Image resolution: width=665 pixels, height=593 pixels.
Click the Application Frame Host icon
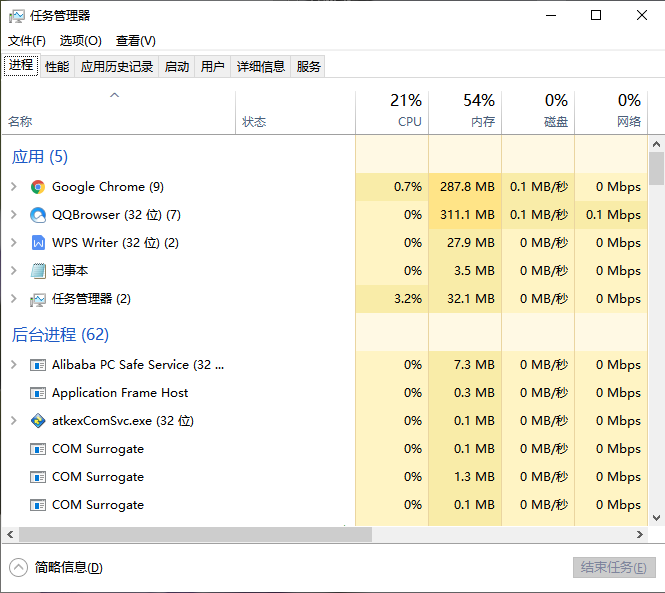tap(38, 393)
